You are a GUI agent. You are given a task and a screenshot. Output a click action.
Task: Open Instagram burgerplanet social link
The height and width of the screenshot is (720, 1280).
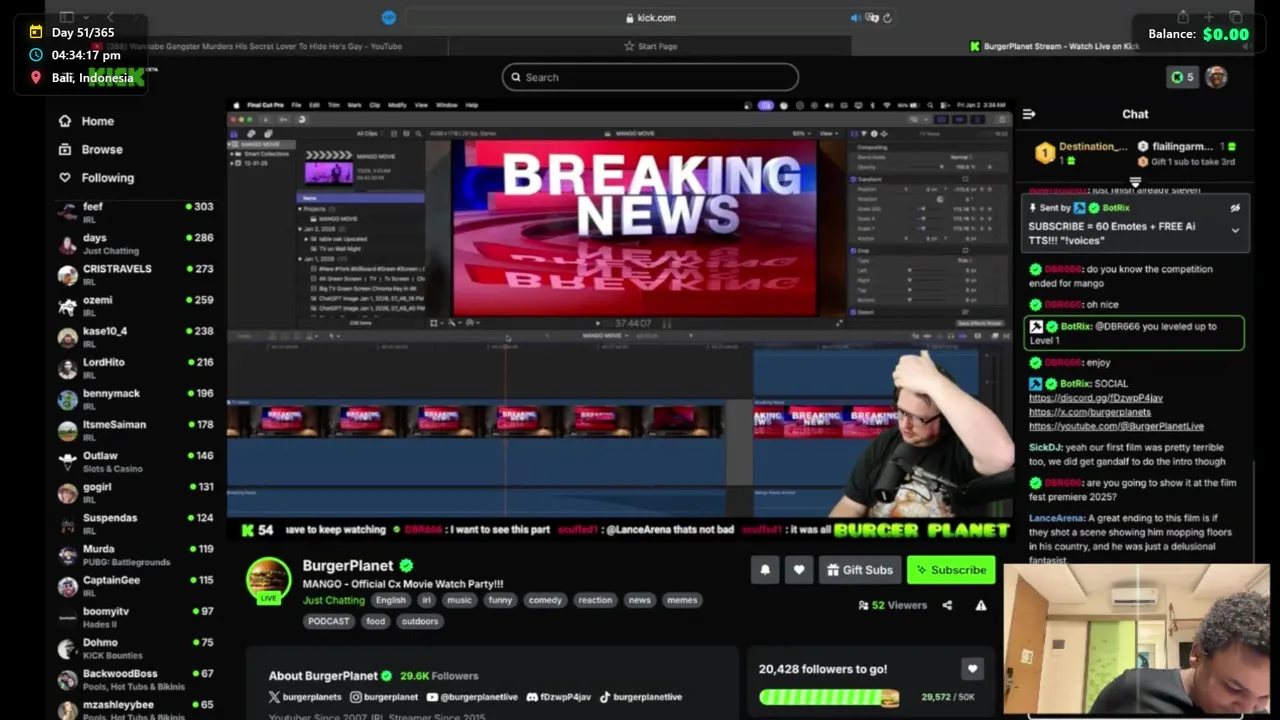tap(384, 697)
